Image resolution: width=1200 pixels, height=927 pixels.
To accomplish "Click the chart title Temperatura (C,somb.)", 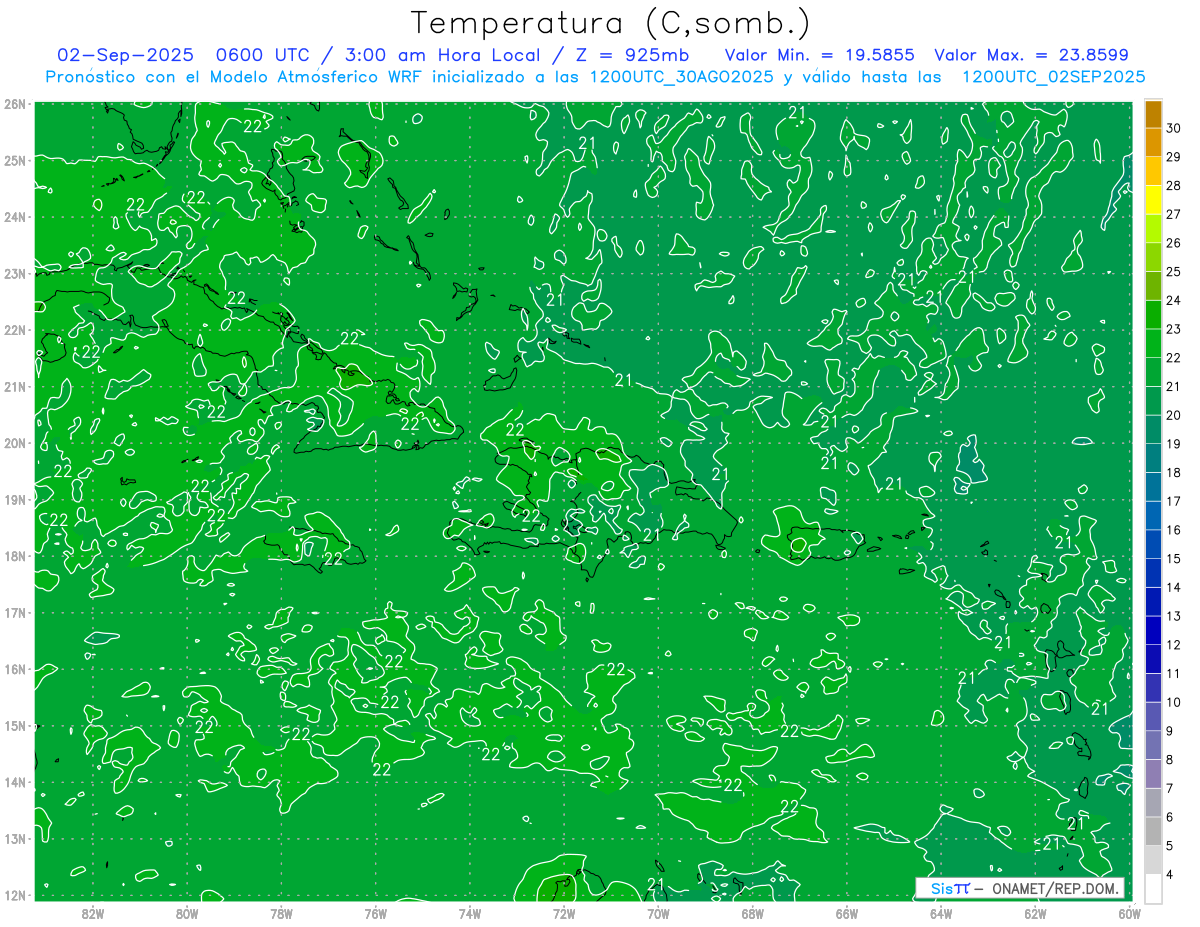I will [610, 23].
